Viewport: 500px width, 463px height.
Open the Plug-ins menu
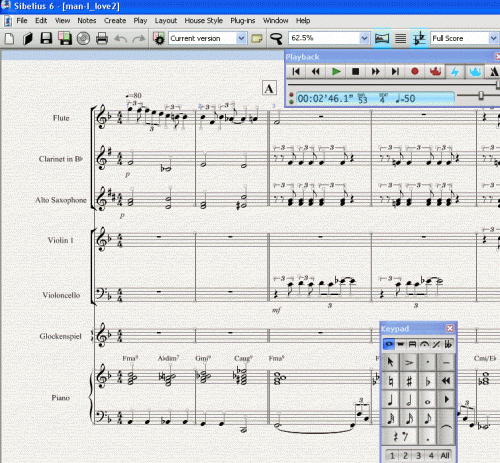point(243,21)
